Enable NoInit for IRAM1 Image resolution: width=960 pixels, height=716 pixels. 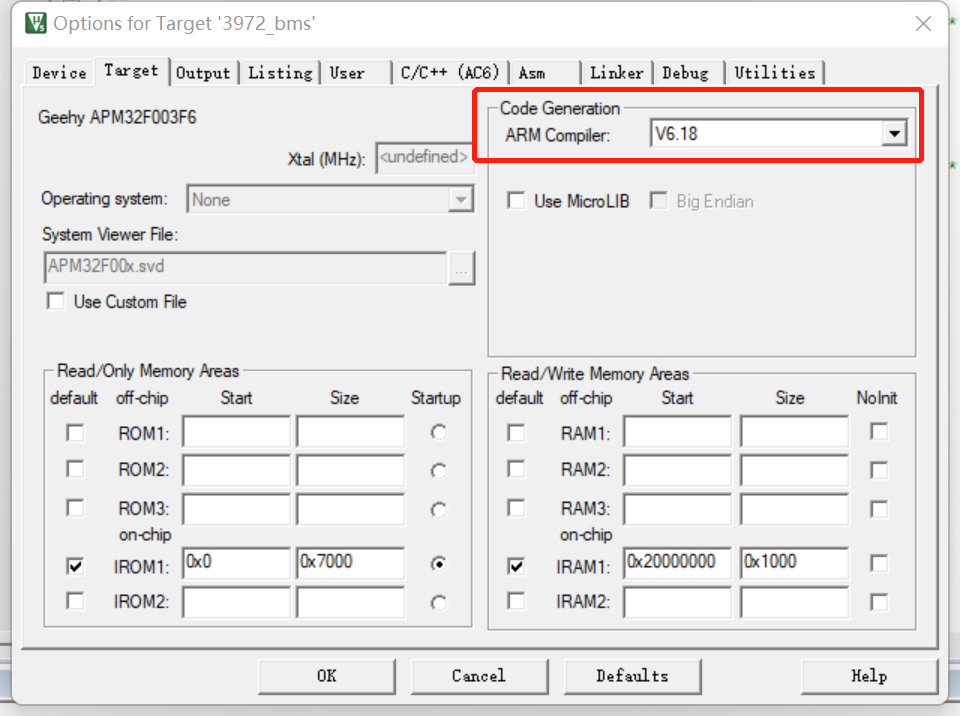coord(879,563)
